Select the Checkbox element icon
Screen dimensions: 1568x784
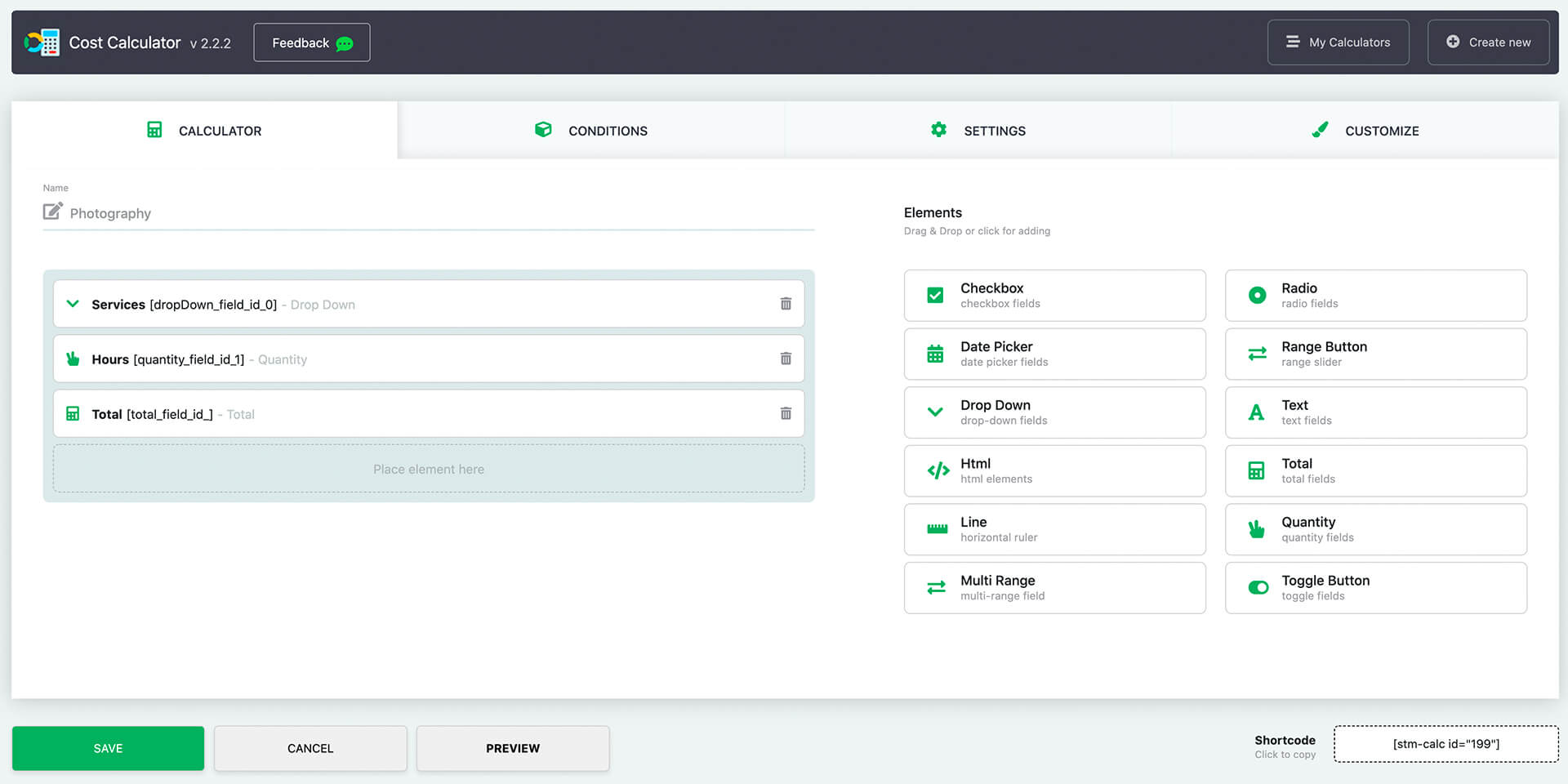[x=935, y=295]
